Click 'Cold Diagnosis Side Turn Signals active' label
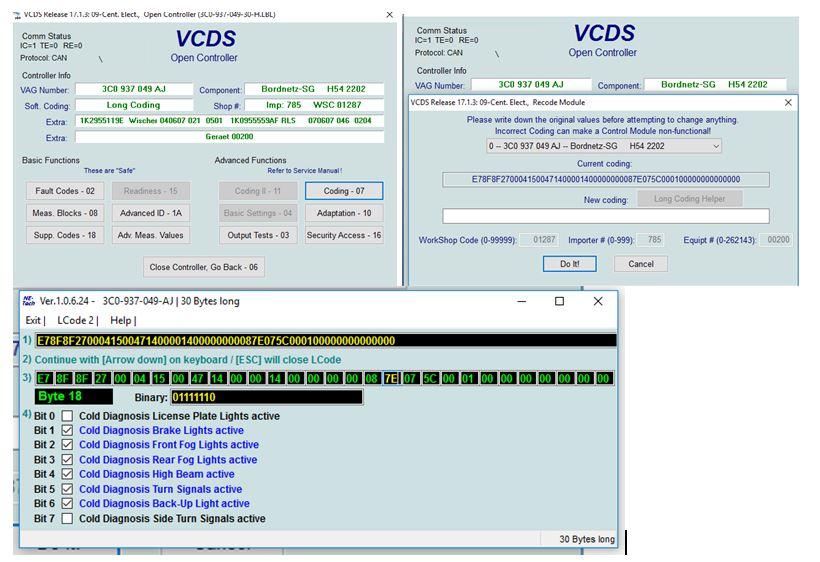 pyautogui.click(x=172, y=519)
